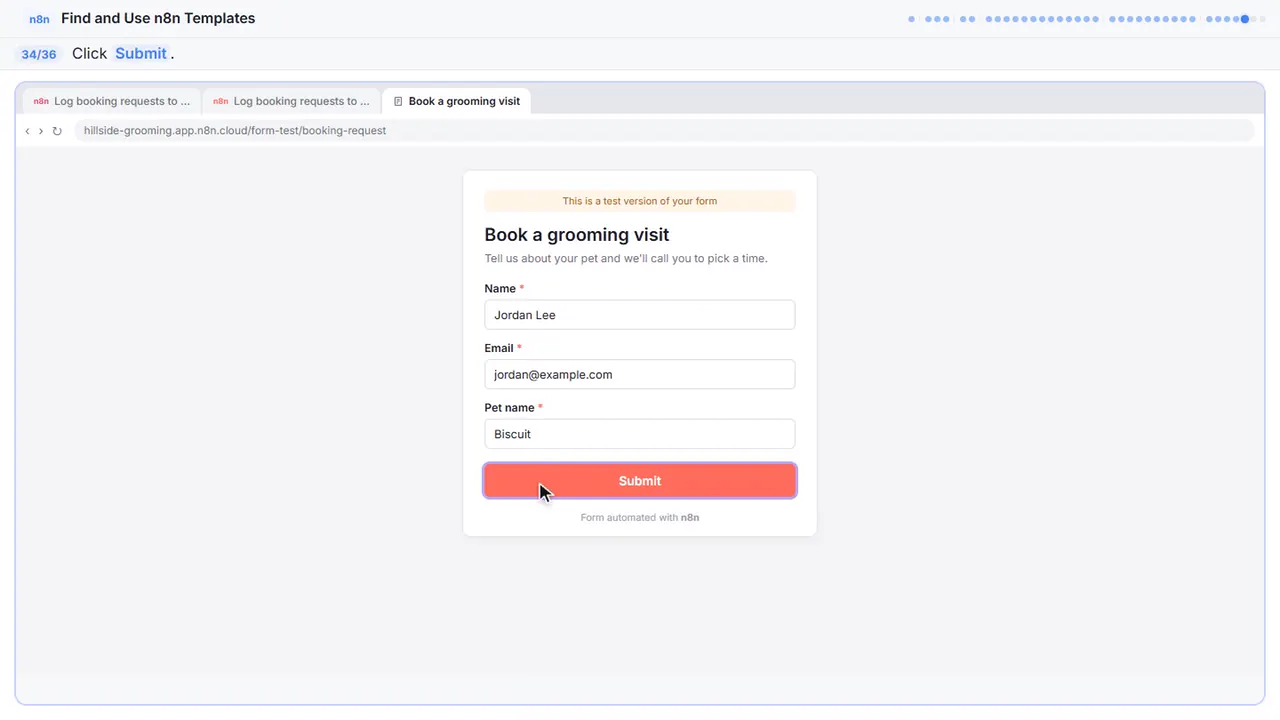Reload the page with the refresh icon
1280x720 pixels.
[x=57, y=131]
